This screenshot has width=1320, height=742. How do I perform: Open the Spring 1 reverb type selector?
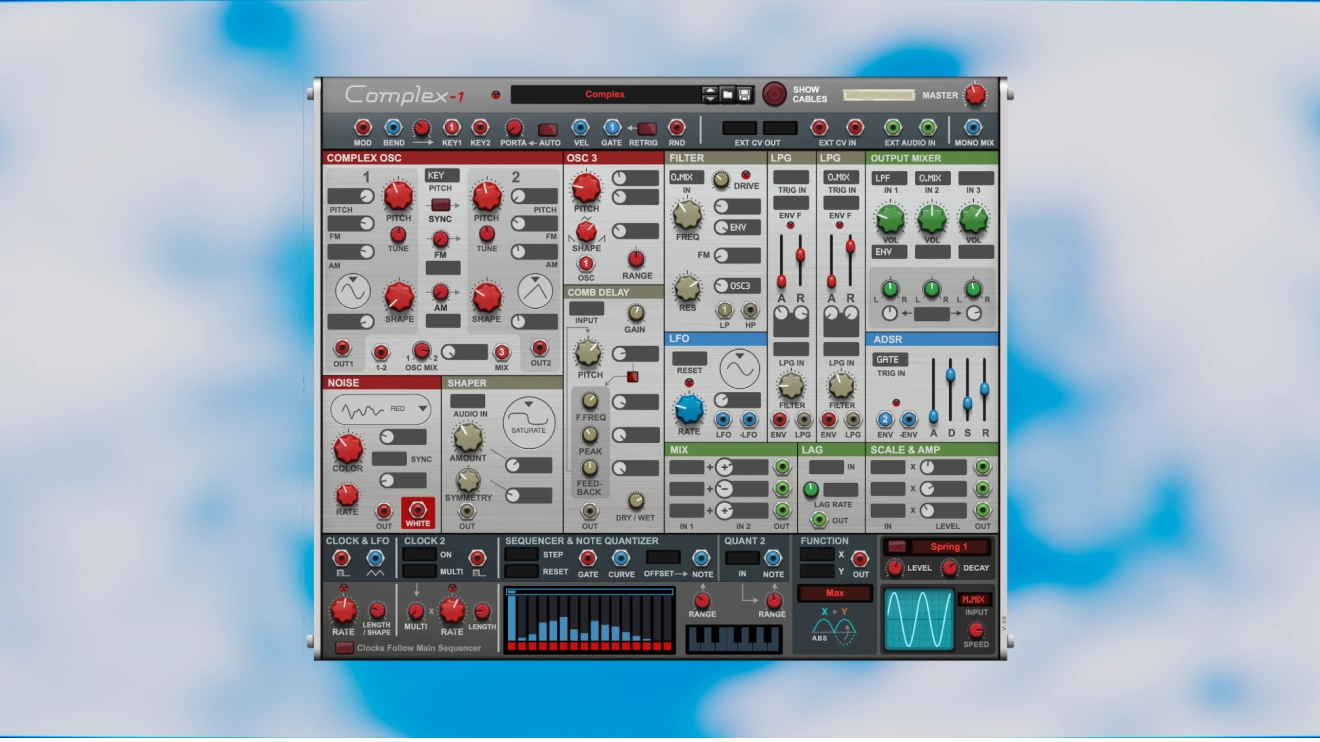(x=949, y=547)
